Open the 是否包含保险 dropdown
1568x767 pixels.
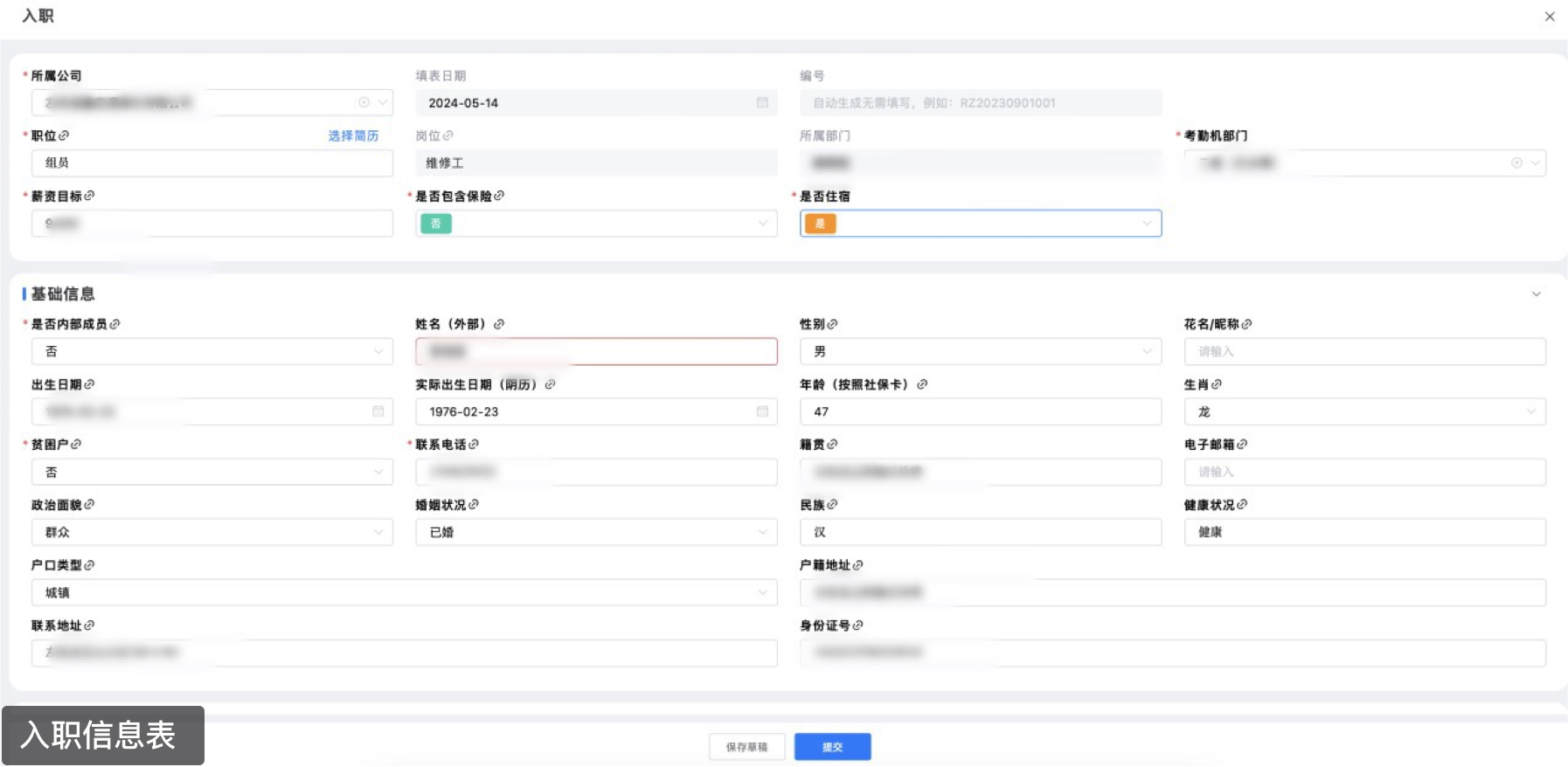[596, 224]
